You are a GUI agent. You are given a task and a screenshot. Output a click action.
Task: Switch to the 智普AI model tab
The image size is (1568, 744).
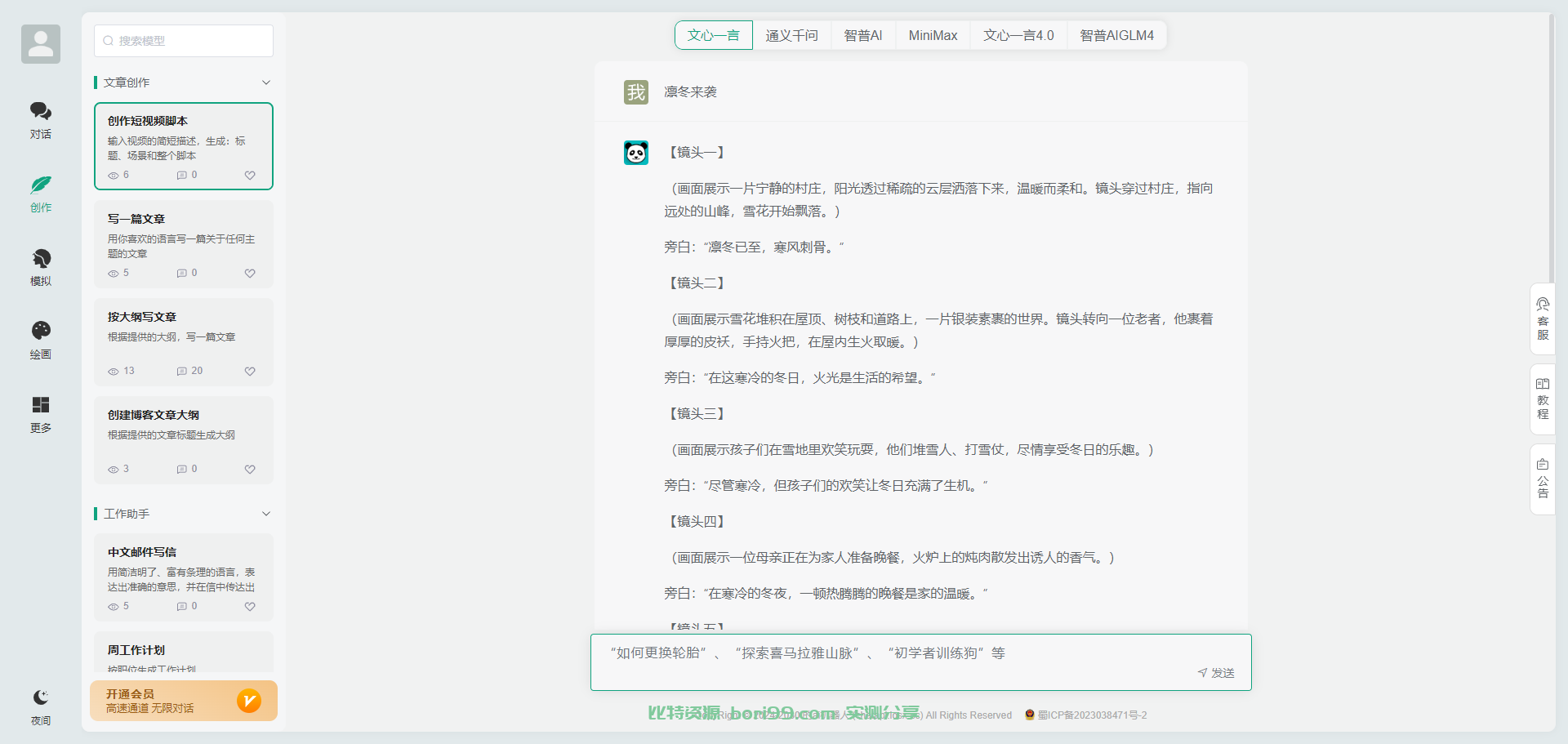click(863, 35)
